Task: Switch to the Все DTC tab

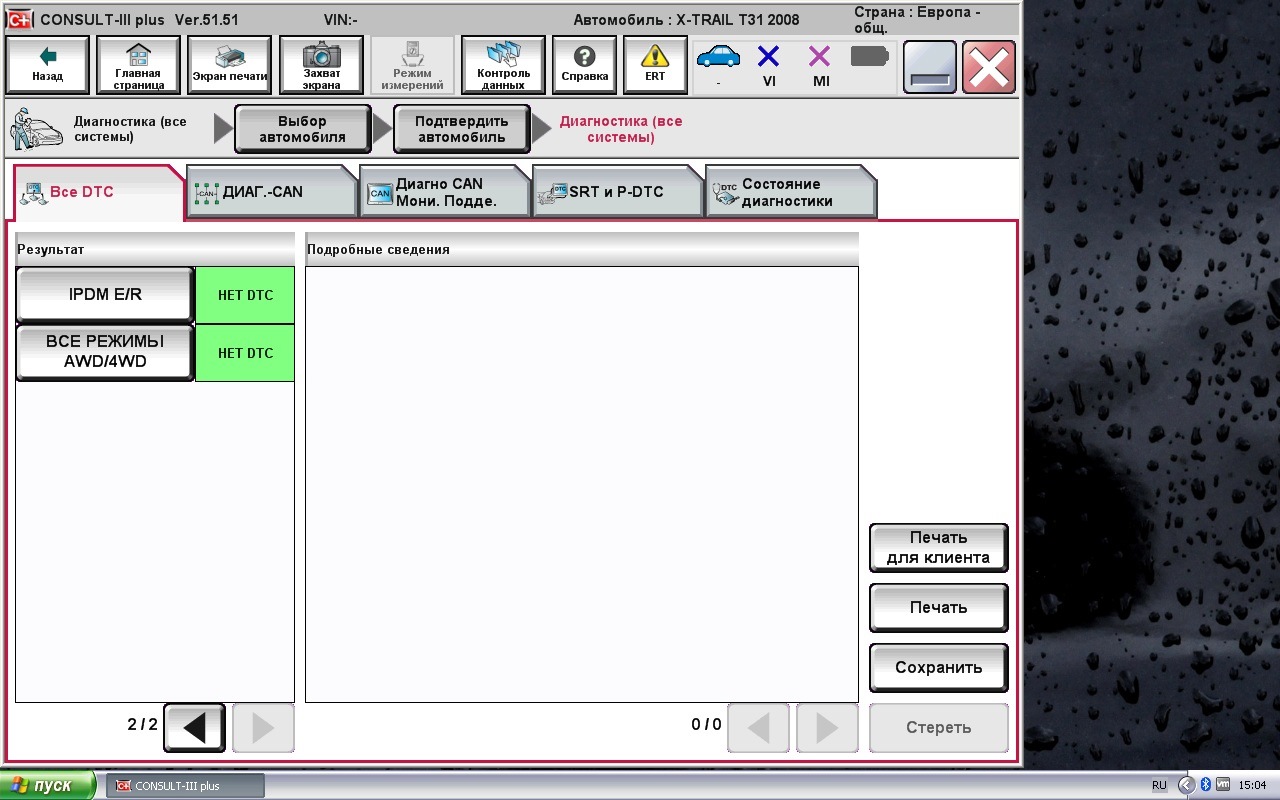Action: tap(98, 192)
